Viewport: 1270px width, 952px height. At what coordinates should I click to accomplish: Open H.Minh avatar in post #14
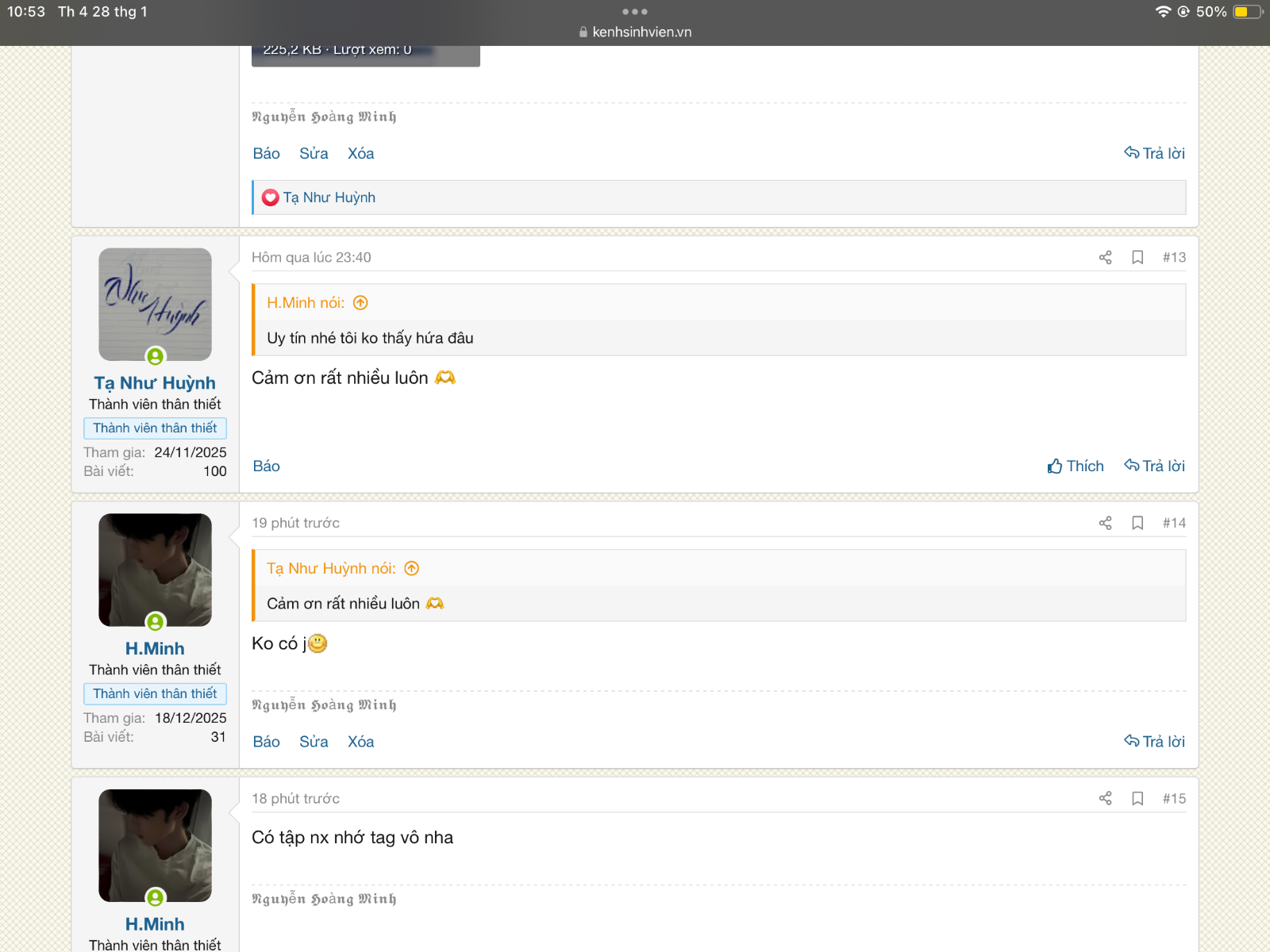pyautogui.click(x=155, y=570)
